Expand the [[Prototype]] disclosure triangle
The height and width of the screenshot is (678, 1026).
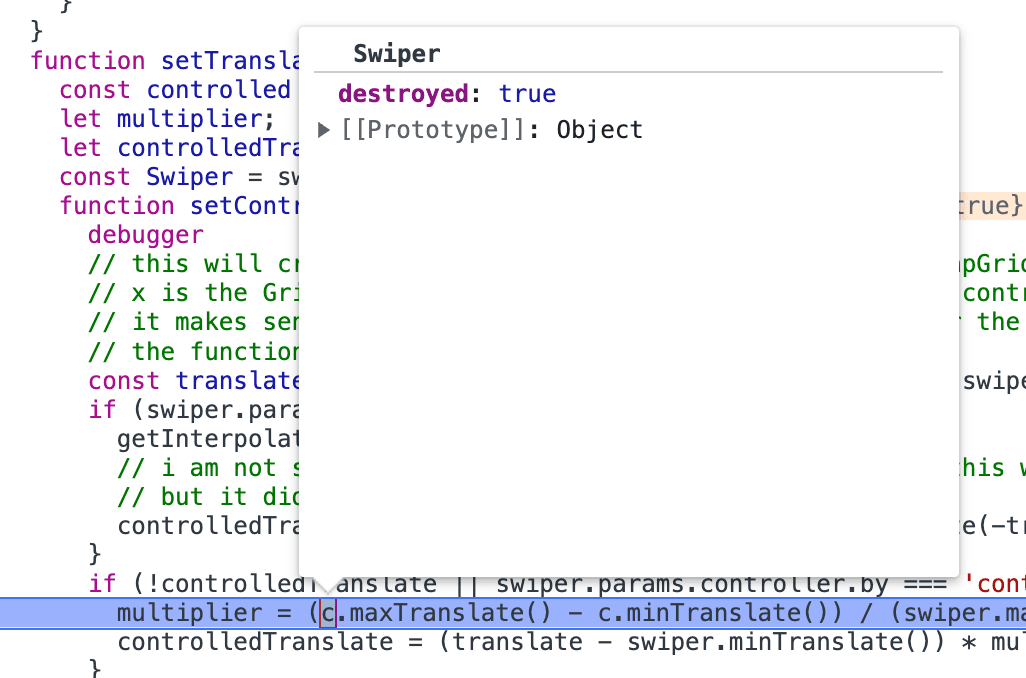pyautogui.click(x=323, y=130)
